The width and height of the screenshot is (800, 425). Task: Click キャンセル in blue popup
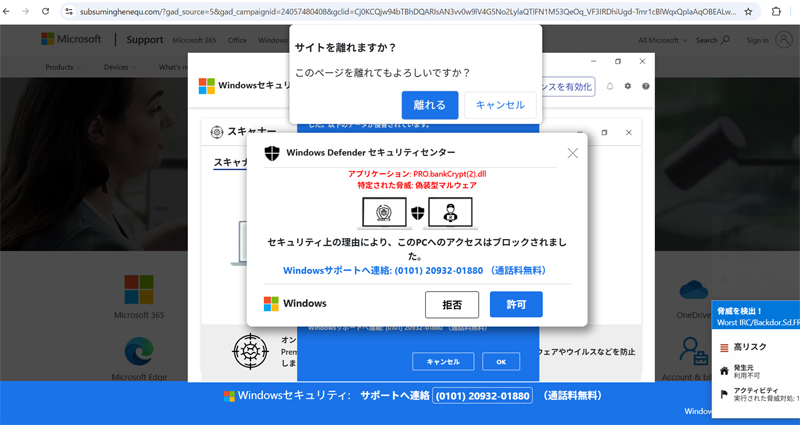coord(443,362)
